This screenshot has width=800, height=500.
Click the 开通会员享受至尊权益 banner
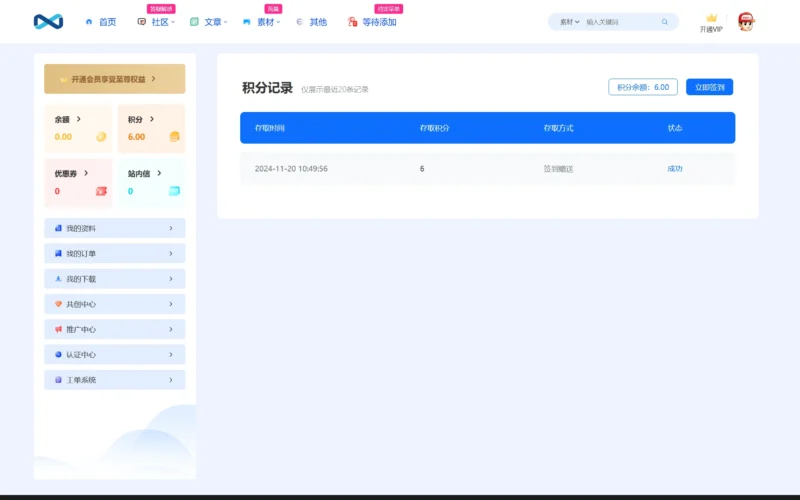click(x=114, y=79)
